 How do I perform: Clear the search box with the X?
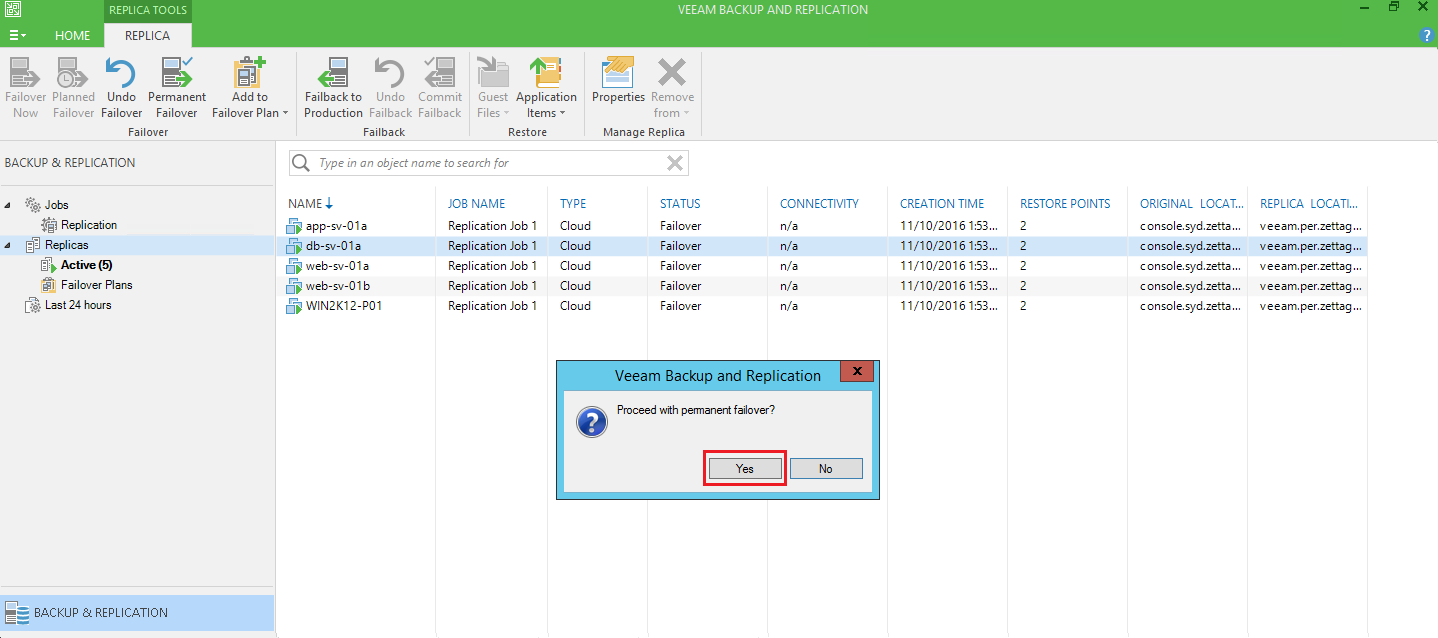pyautogui.click(x=675, y=163)
